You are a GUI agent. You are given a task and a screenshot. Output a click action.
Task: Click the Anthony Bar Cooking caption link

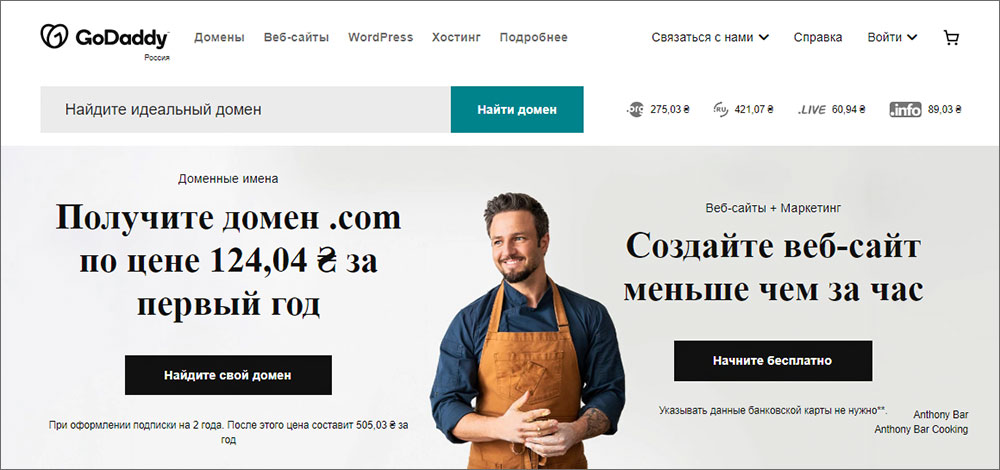coord(921,429)
